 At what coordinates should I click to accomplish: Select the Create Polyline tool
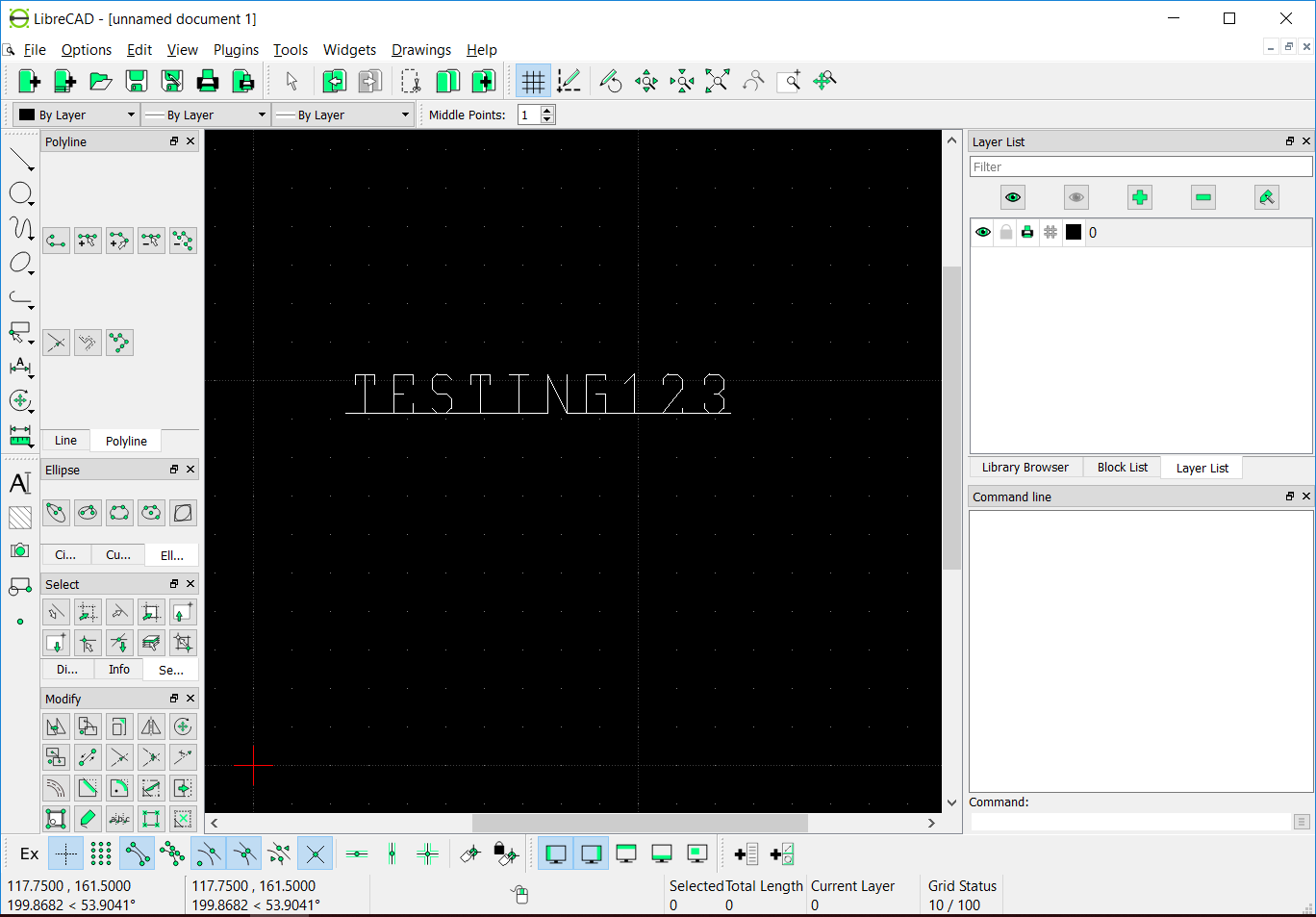pos(55,240)
